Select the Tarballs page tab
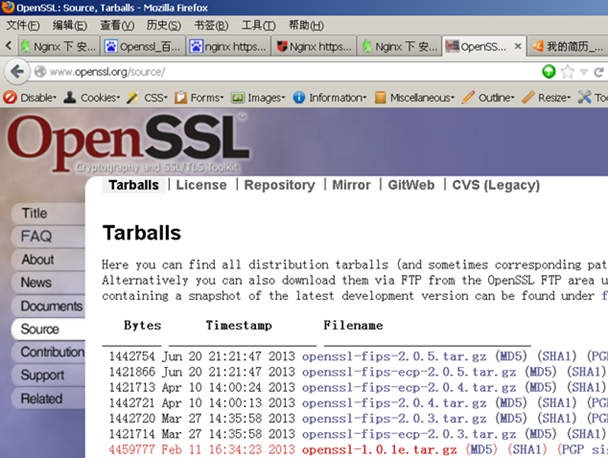 pos(134,185)
